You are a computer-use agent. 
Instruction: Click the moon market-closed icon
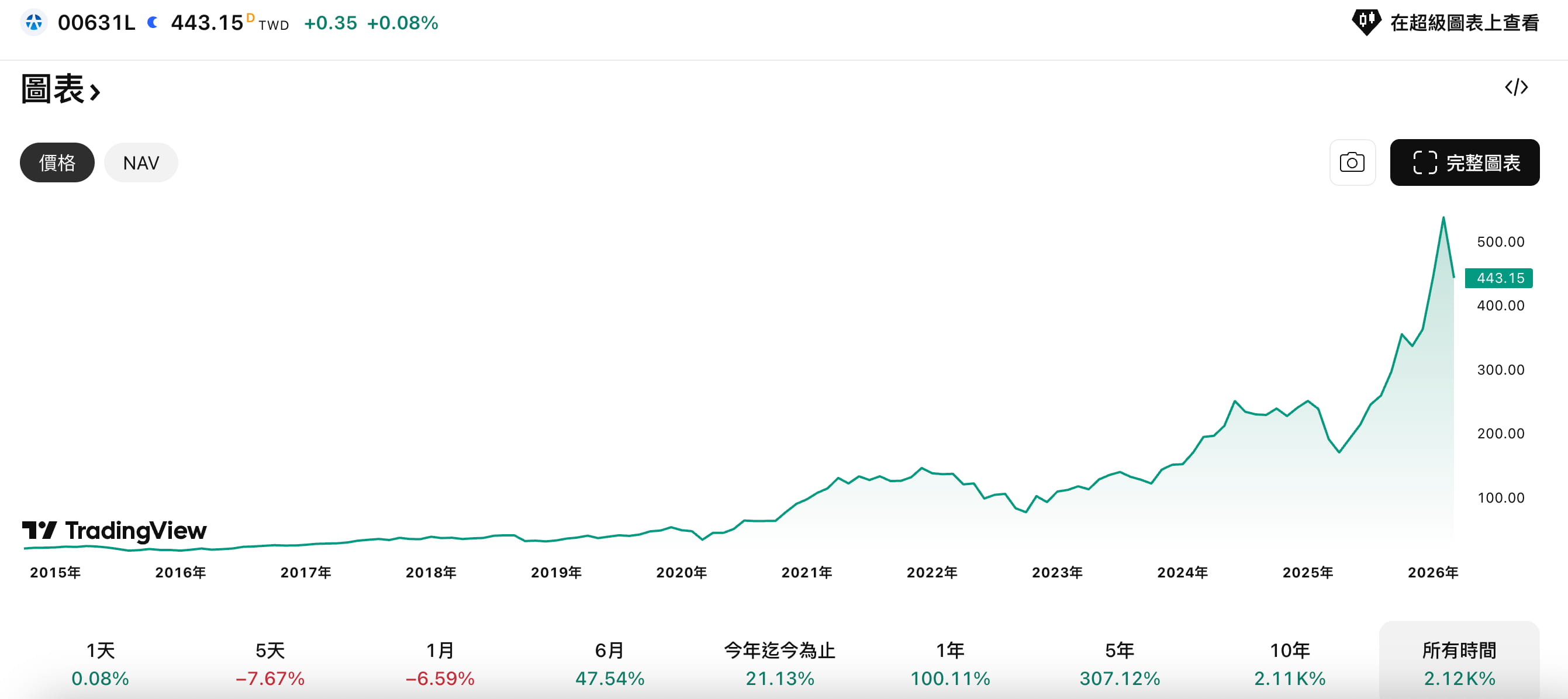[153, 23]
